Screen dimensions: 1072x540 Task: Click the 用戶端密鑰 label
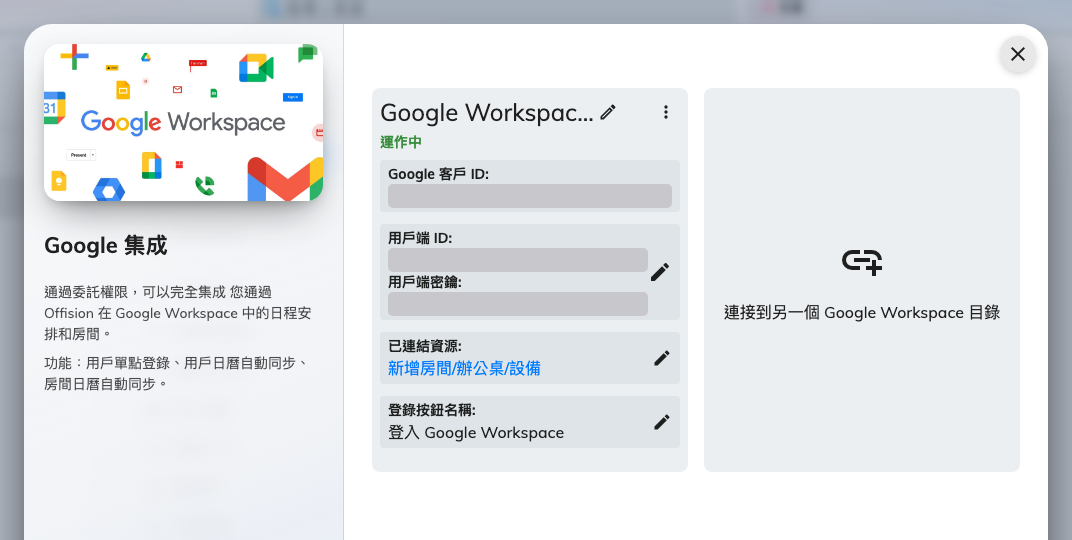(425, 282)
